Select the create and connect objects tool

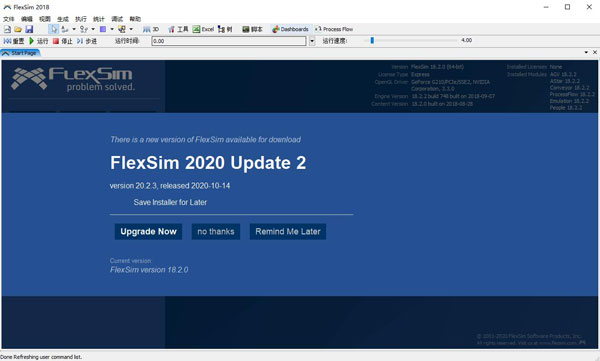pyautogui.click(x=122, y=29)
